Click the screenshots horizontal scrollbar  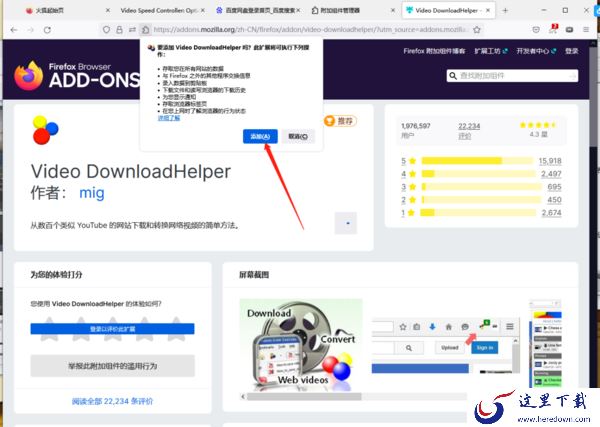pyautogui.click(x=304, y=396)
